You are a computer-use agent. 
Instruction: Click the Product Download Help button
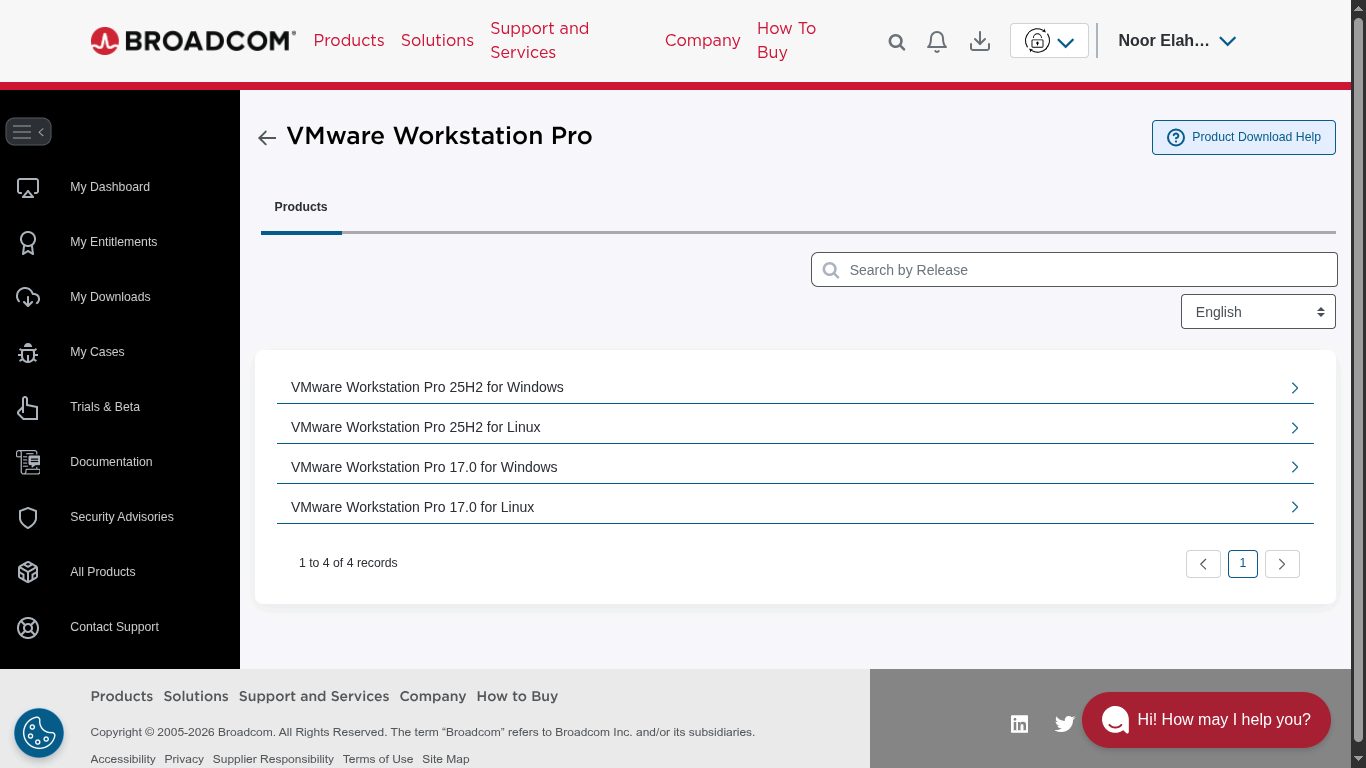coord(1243,137)
